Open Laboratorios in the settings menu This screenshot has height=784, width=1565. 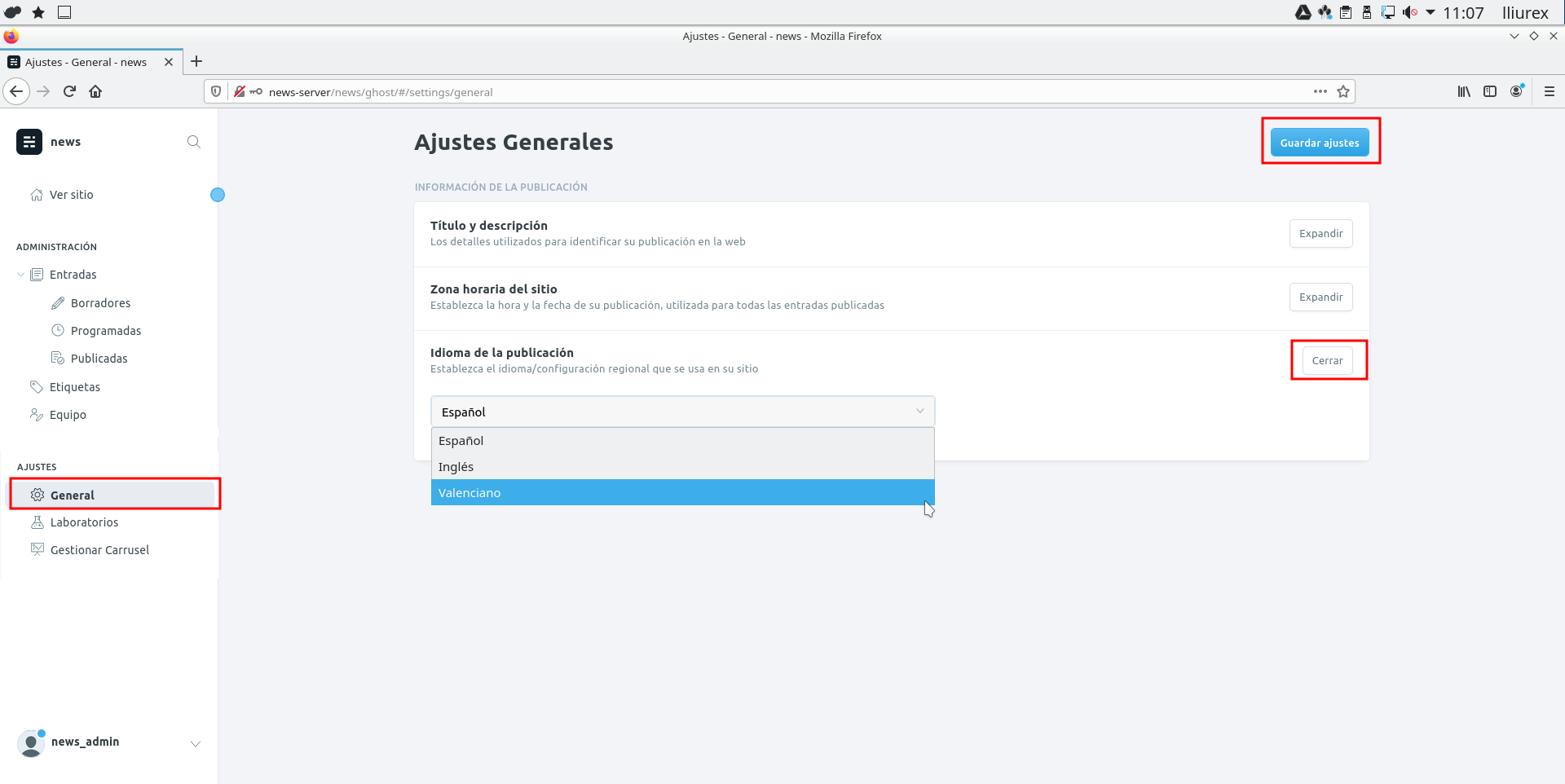point(84,522)
